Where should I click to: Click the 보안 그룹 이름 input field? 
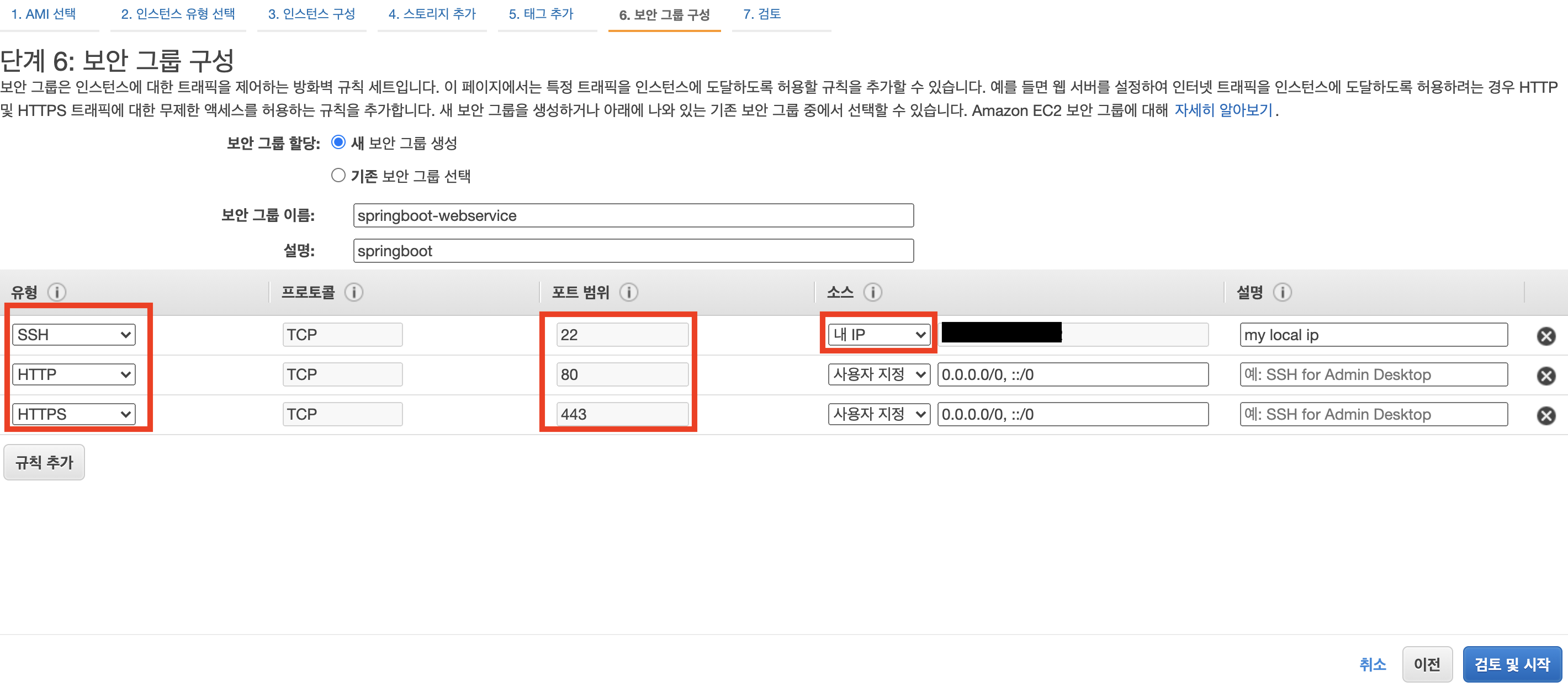pos(632,215)
